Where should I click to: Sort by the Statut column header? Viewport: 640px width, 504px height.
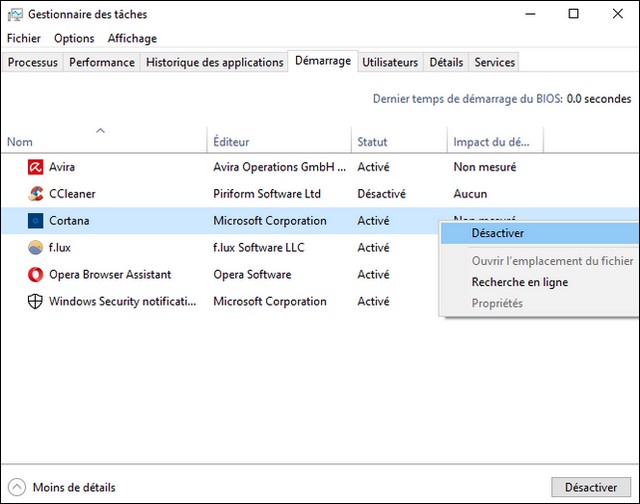point(399,142)
